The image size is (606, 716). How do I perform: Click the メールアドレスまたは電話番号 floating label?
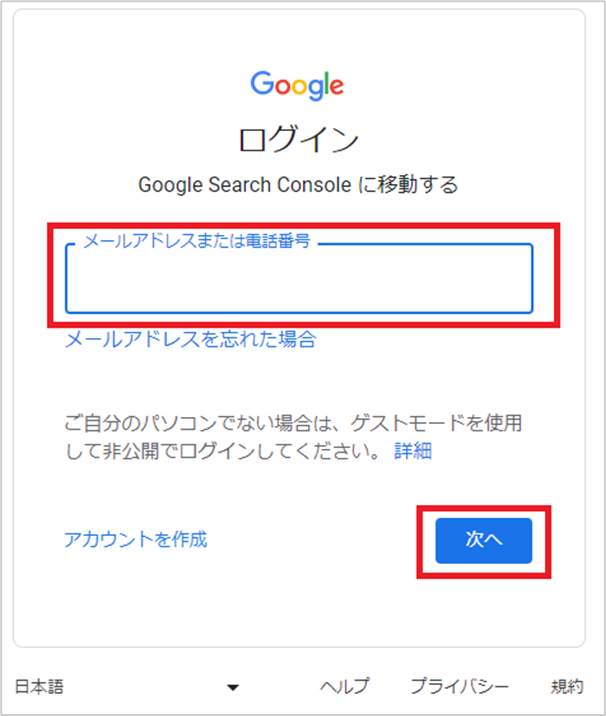(x=197, y=241)
